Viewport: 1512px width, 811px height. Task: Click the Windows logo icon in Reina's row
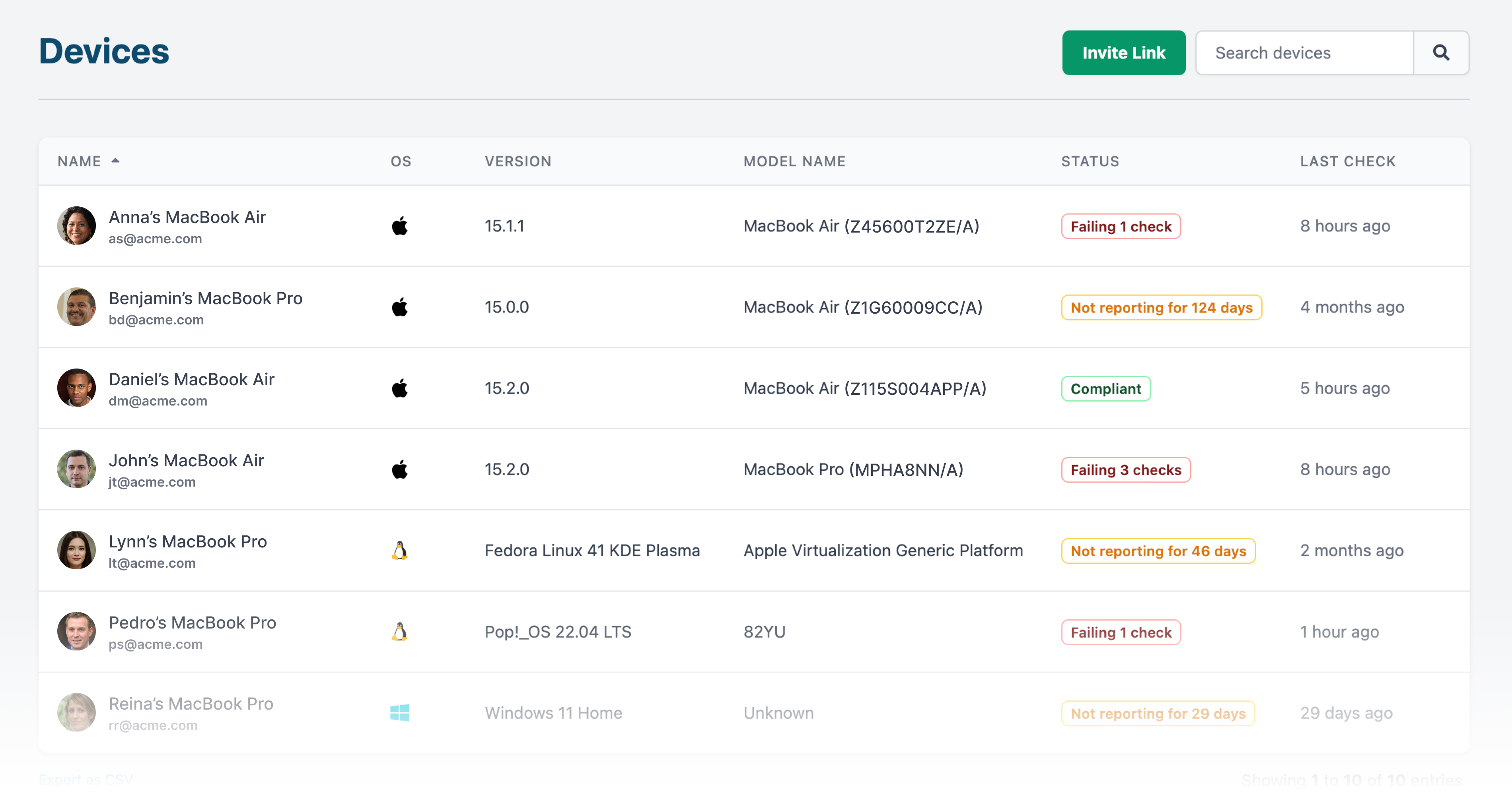(x=400, y=712)
